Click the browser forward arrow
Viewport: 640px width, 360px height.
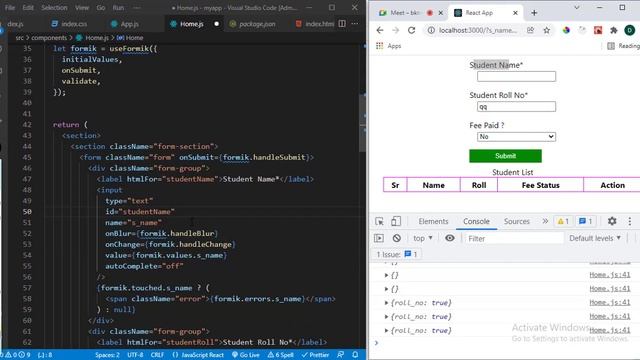point(395,30)
